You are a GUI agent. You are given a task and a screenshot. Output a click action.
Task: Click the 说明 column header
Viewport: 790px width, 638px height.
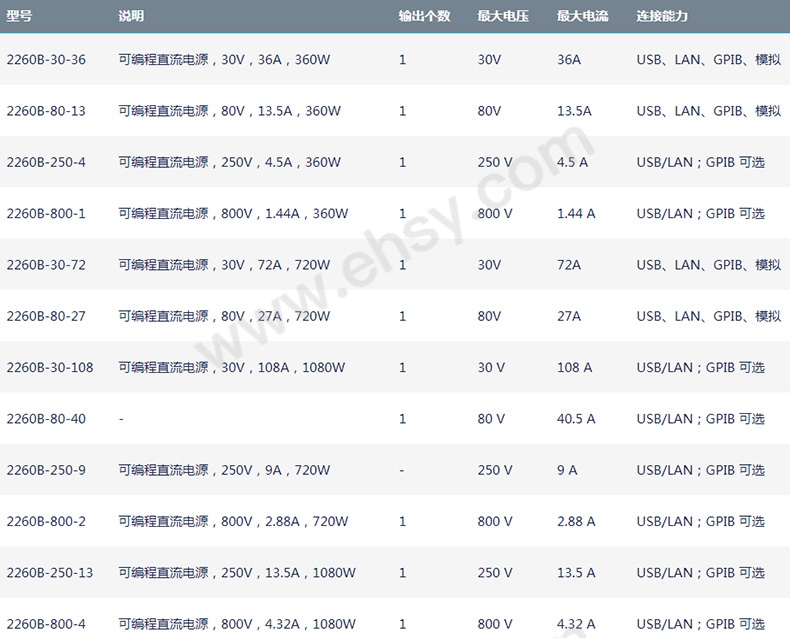[x=131, y=17]
